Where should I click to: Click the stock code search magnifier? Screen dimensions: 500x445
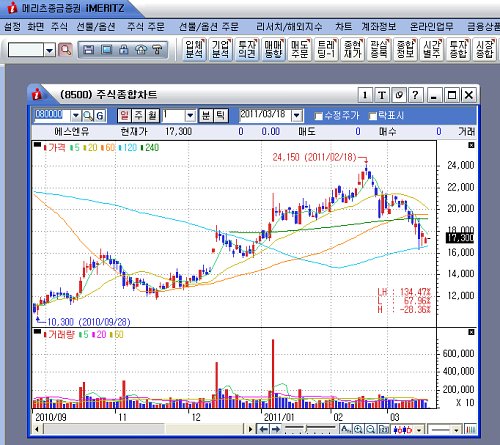(88, 116)
